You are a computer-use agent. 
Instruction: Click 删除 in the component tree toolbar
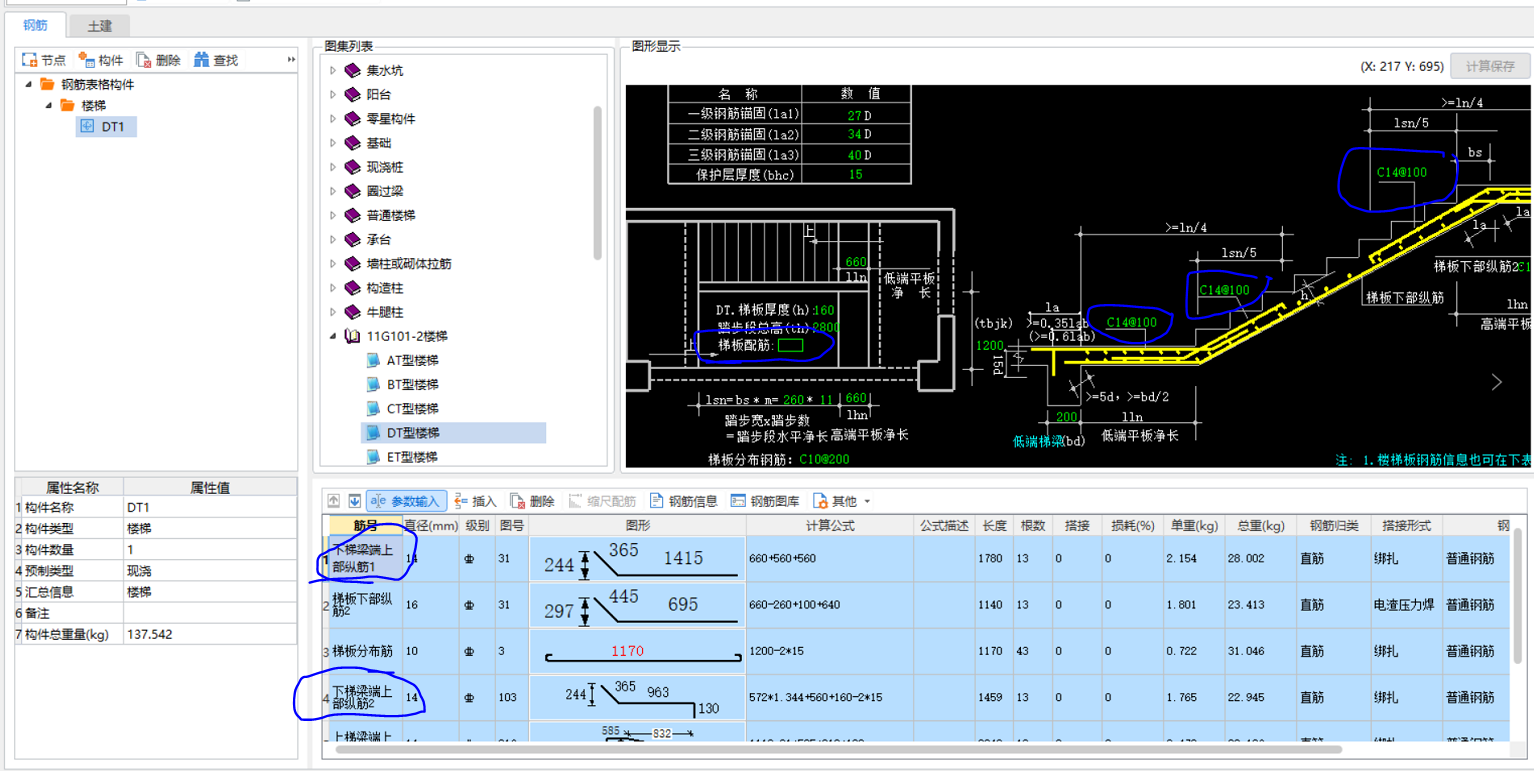[159, 60]
